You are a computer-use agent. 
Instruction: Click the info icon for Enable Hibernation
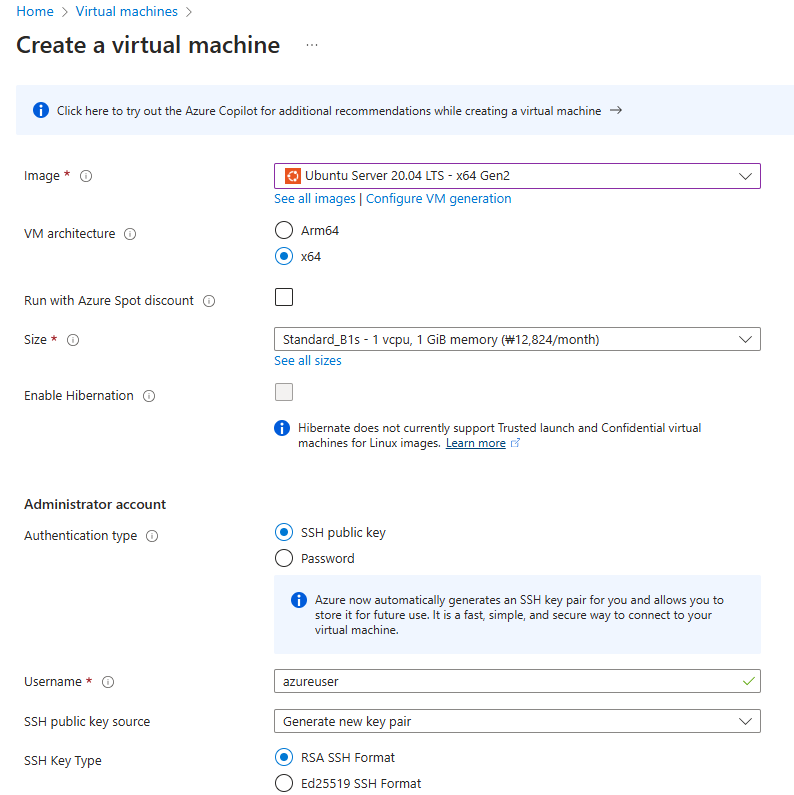(x=149, y=396)
